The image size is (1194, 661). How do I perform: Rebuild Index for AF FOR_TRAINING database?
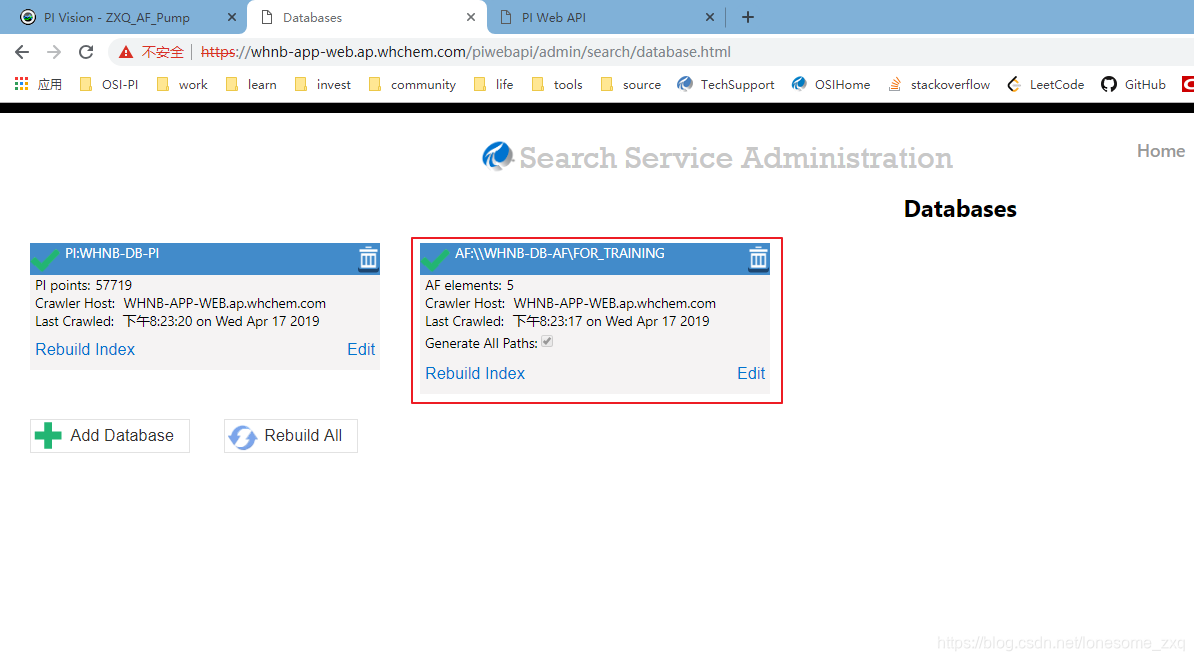[x=475, y=374]
